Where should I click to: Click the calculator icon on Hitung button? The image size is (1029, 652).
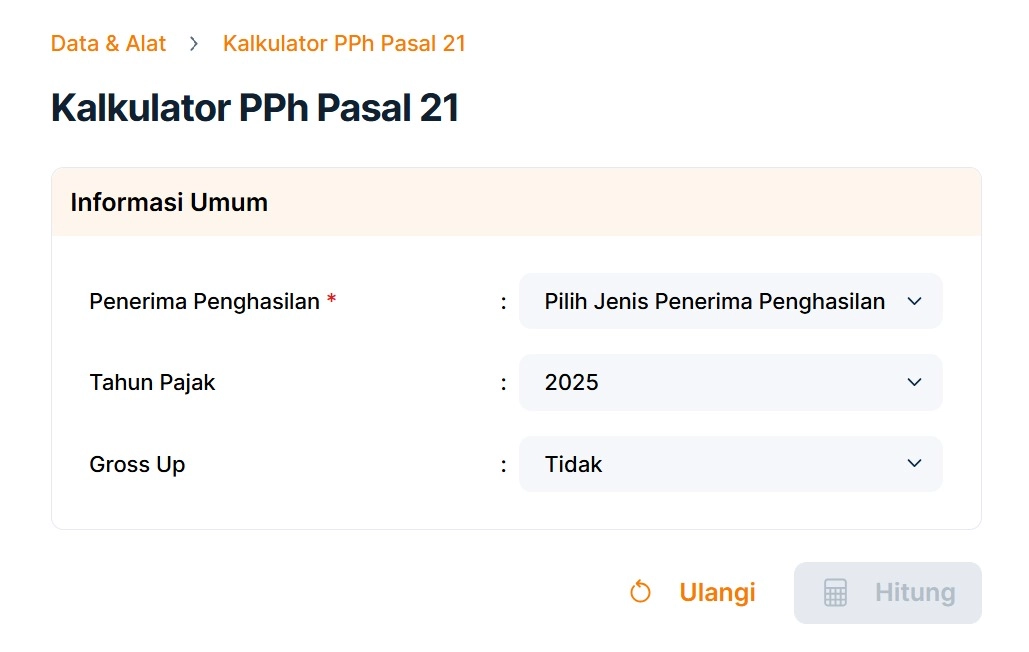tap(835, 593)
